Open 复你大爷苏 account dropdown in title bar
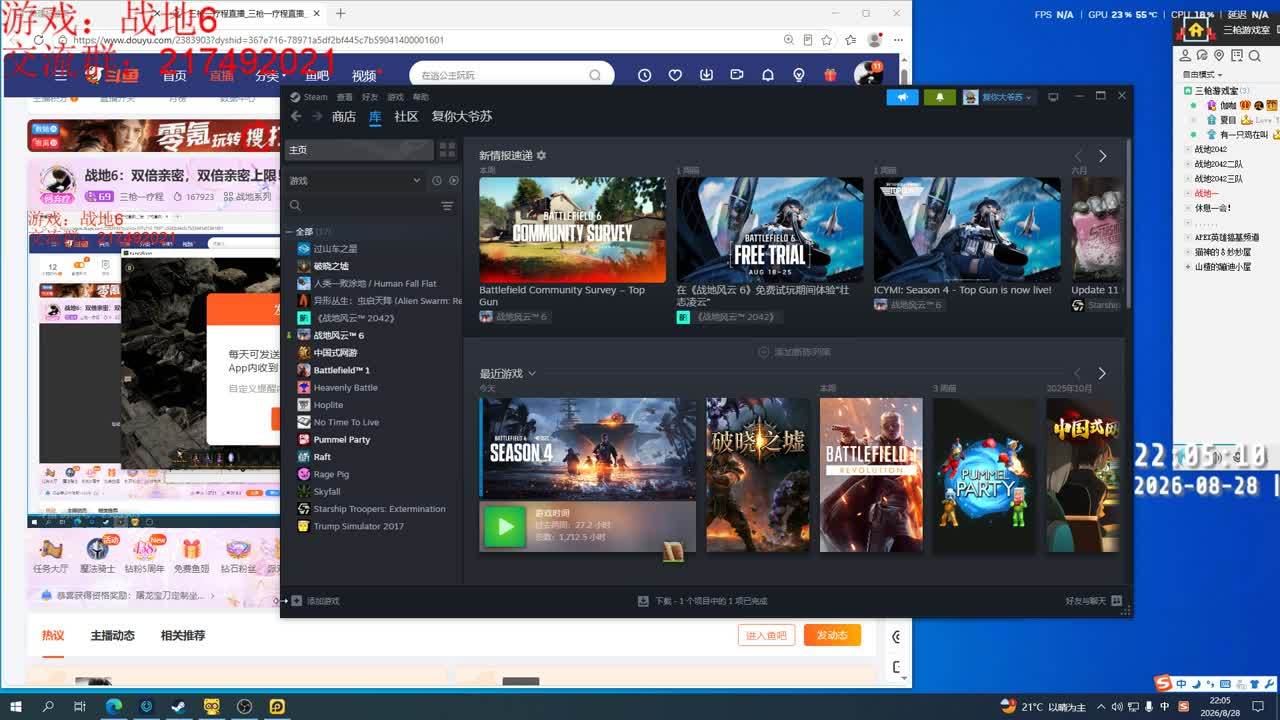1280x720 pixels. point(998,97)
